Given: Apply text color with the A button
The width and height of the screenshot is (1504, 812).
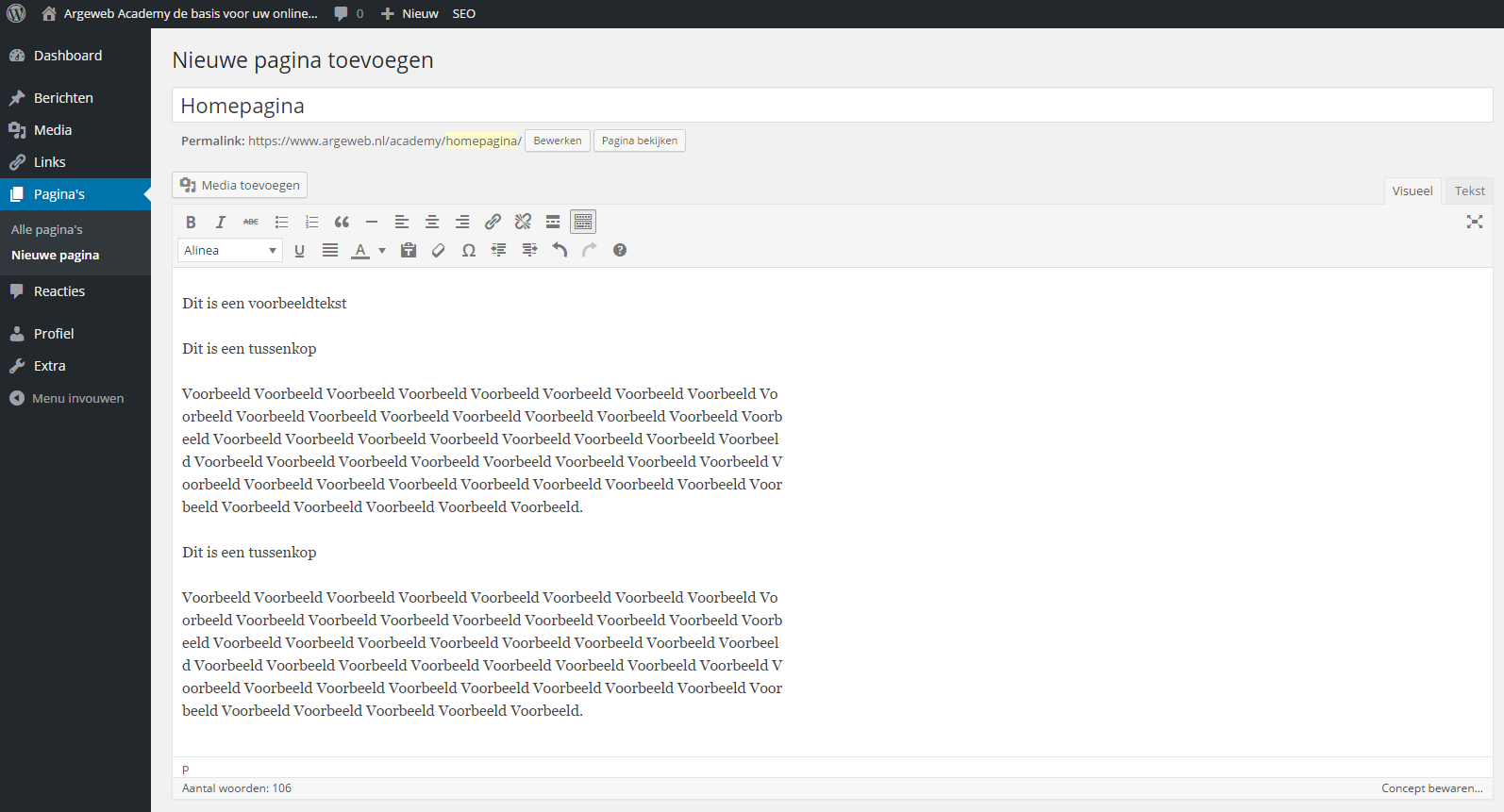Looking at the screenshot, I should 360,250.
